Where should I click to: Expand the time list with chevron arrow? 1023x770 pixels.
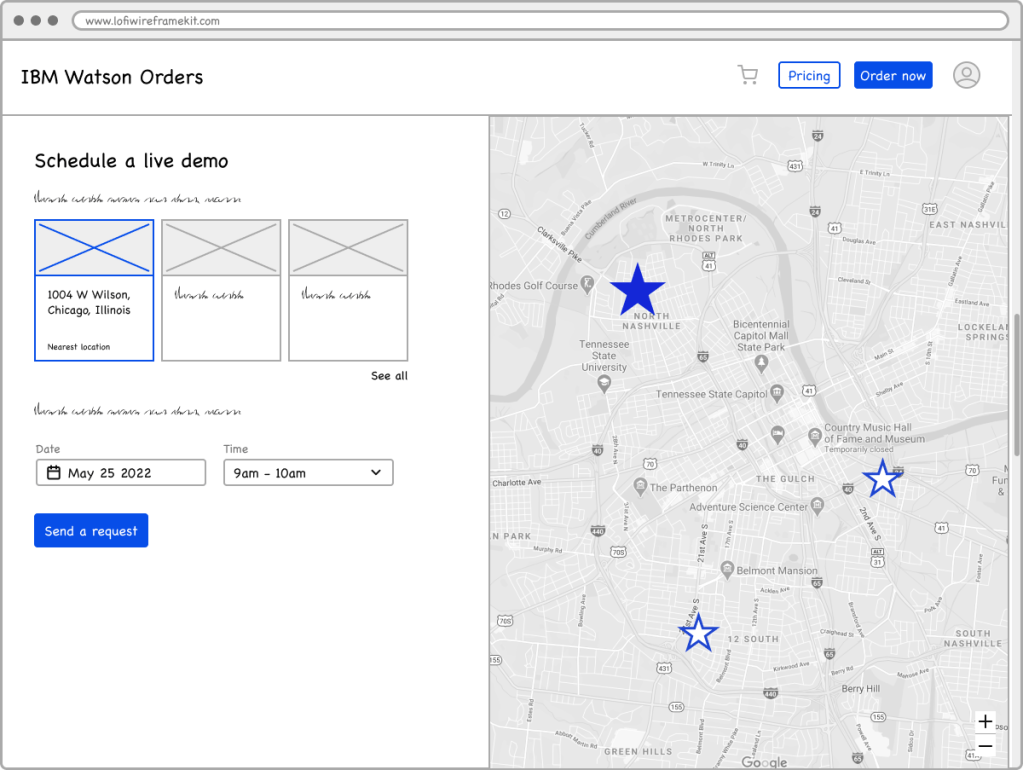click(x=376, y=473)
